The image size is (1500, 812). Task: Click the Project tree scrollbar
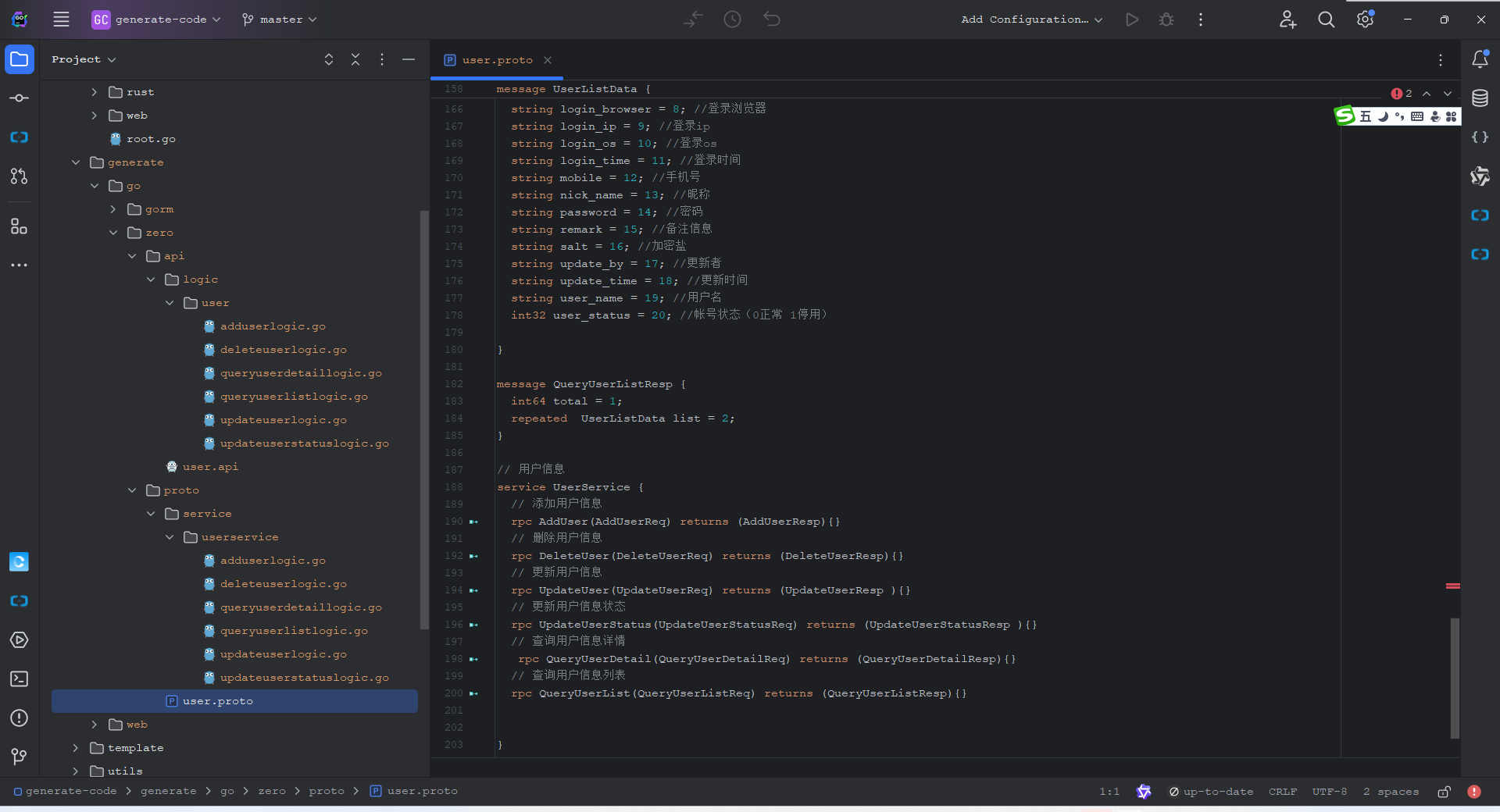[424, 419]
